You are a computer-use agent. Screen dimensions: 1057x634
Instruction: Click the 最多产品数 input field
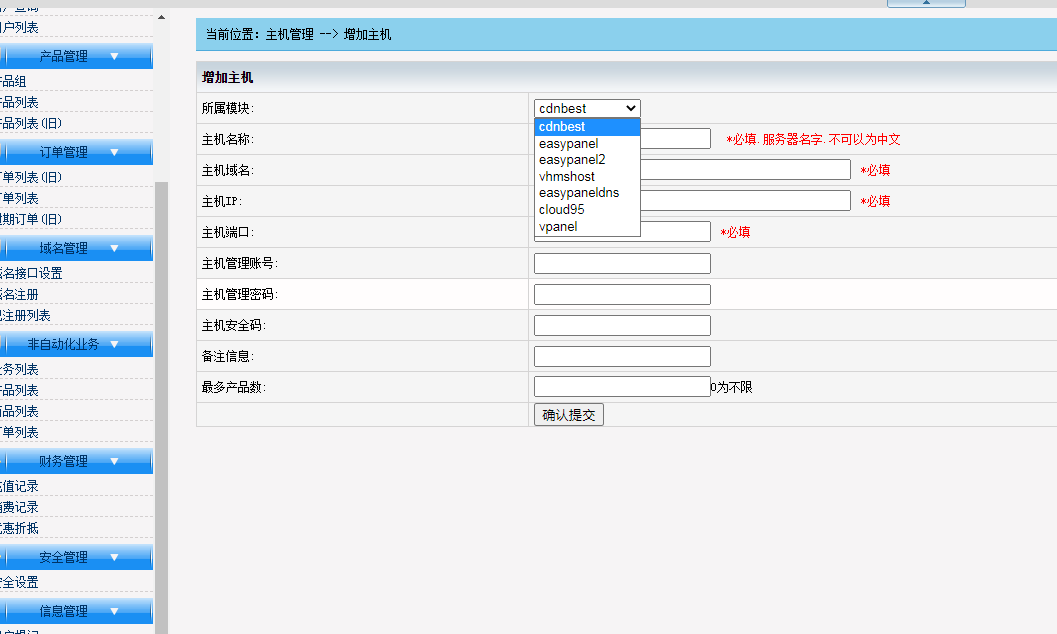pyautogui.click(x=622, y=387)
